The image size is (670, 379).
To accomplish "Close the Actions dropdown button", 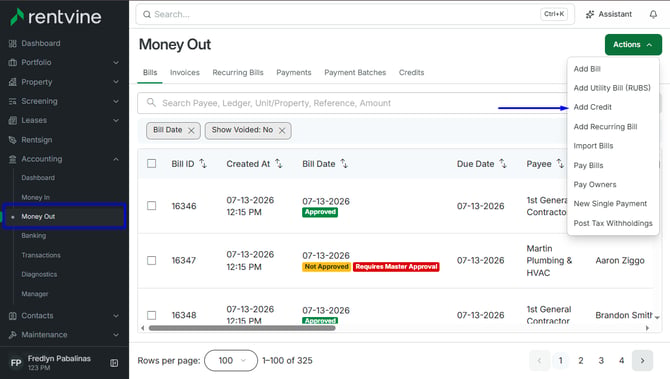I will [x=633, y=44].
